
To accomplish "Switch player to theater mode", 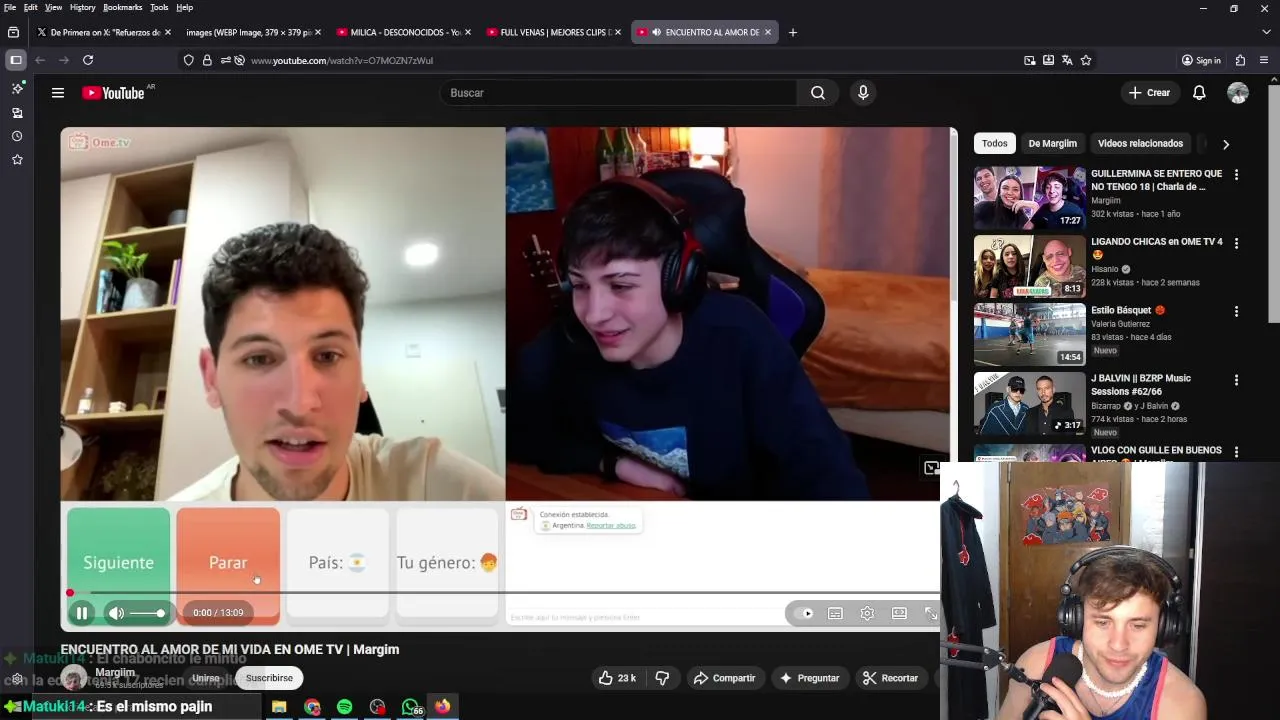I will (x=899, y=613).
